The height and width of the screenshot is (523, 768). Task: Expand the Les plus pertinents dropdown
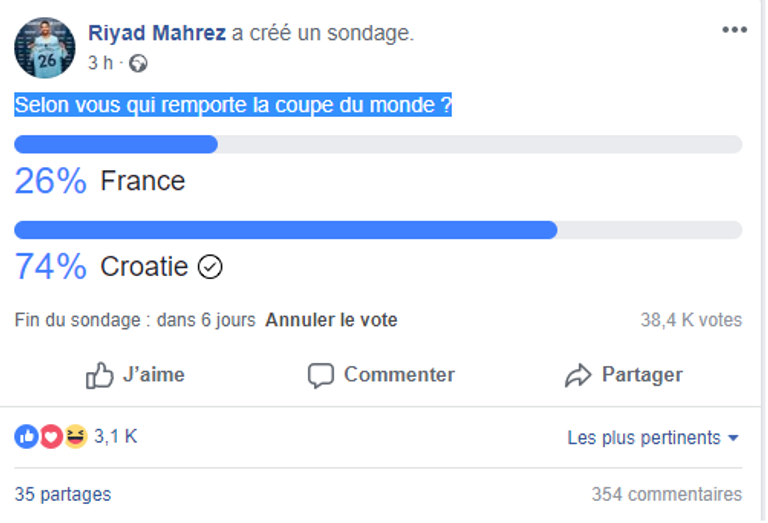pos(643,438)
